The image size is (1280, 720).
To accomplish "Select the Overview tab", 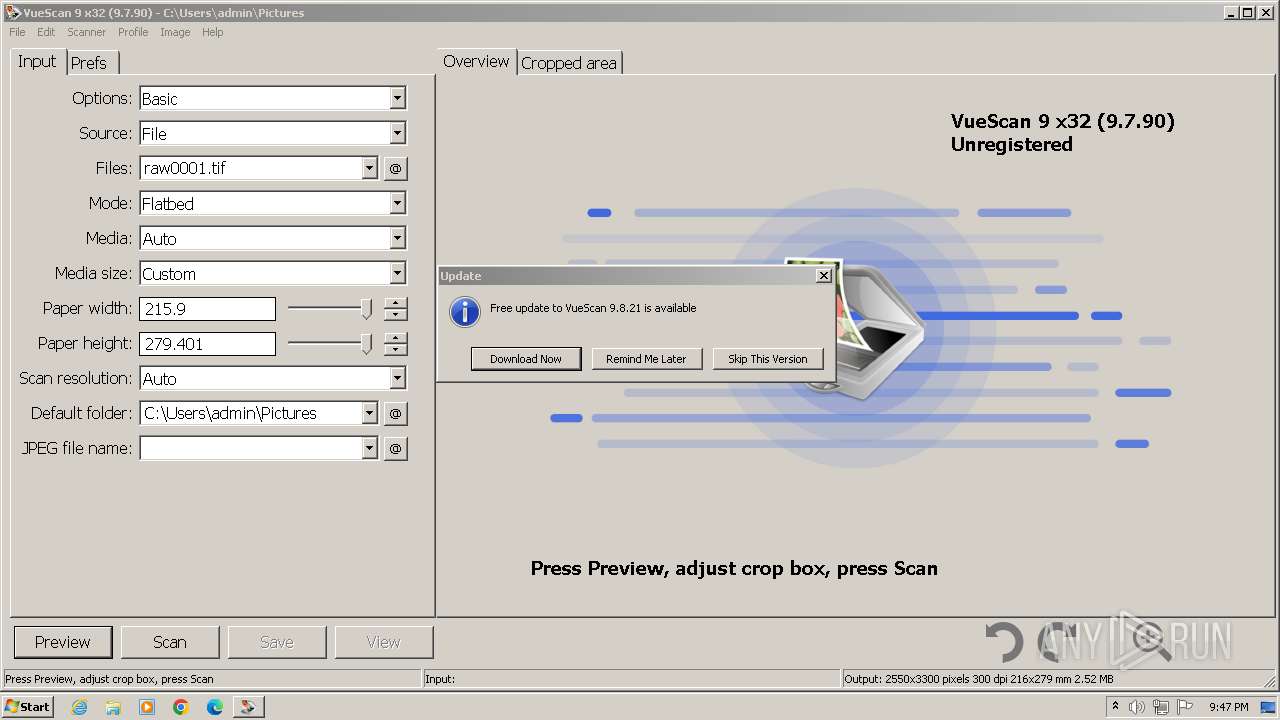I will pos(476,61).
